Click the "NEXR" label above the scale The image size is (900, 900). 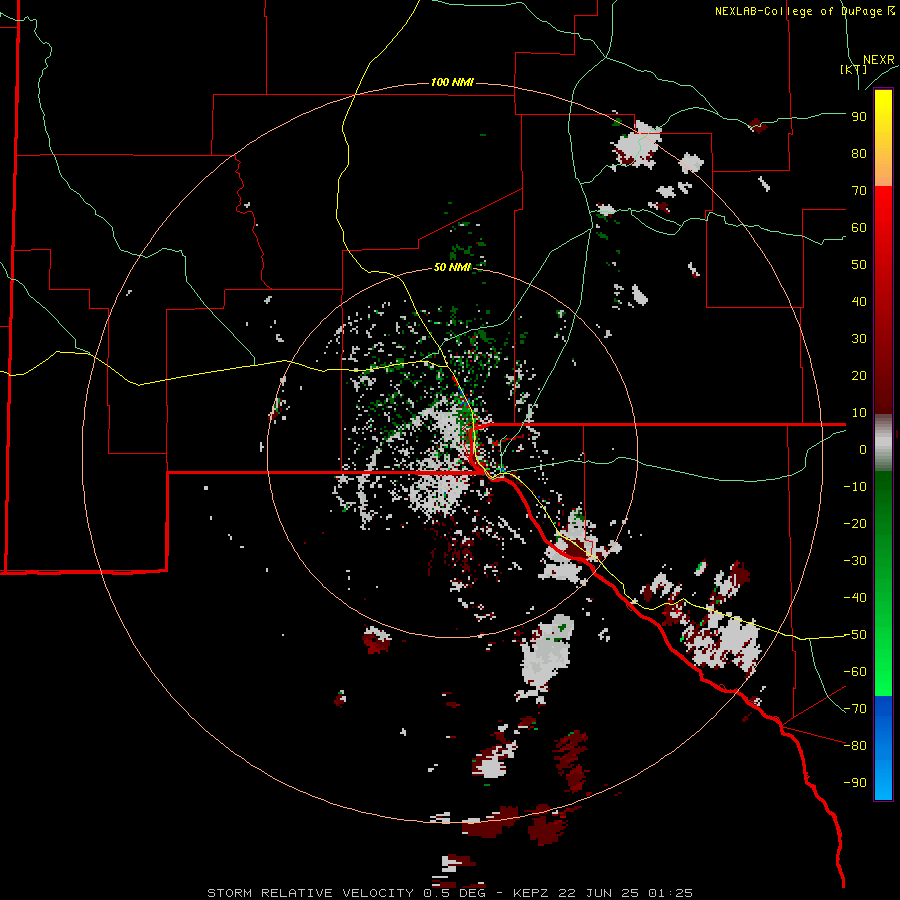(x=878, y=60)
